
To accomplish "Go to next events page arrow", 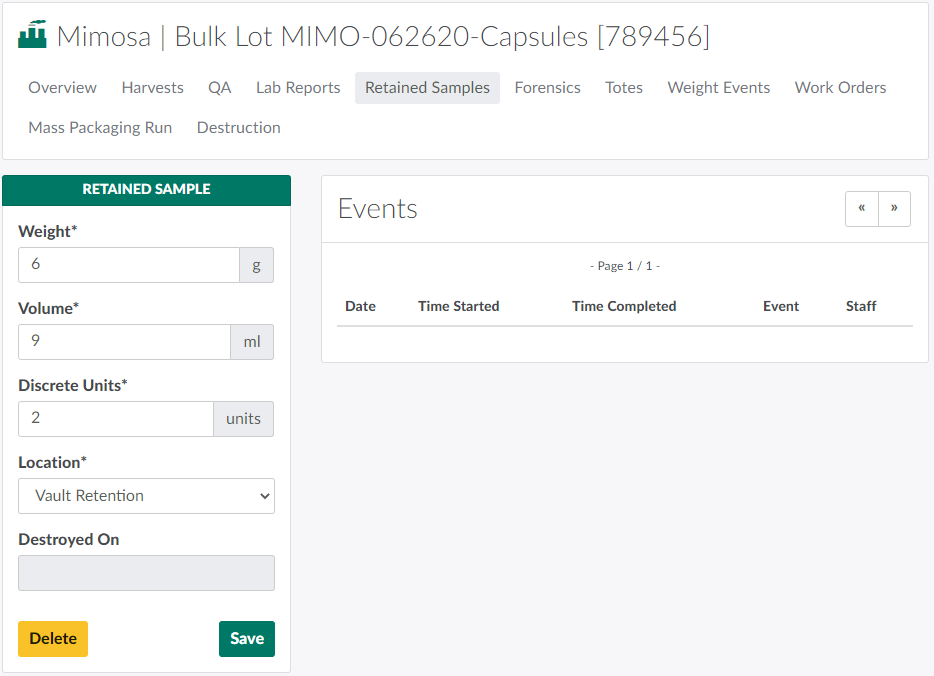I will (x=894, y=209).
